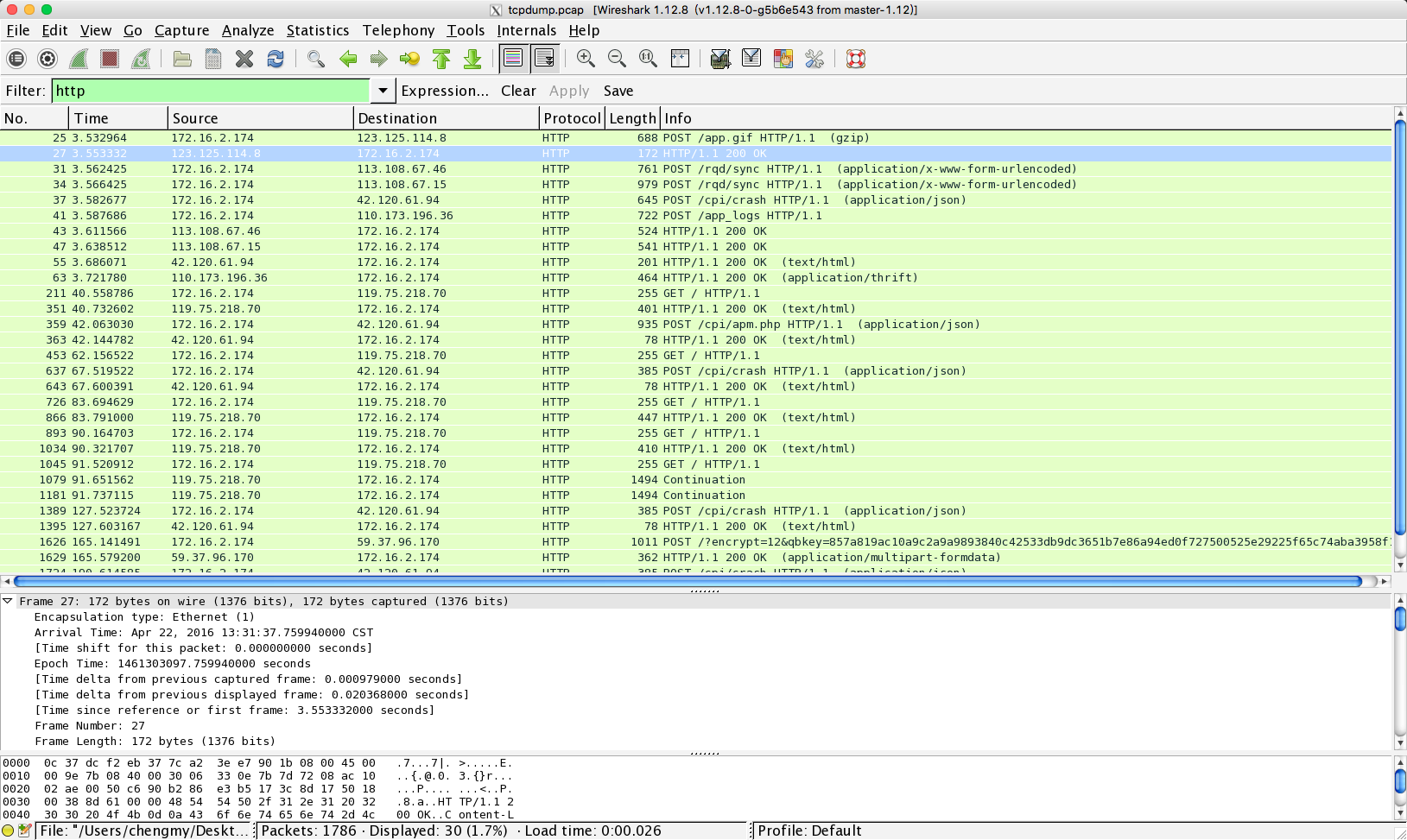Click the find packet magnifier icon
This screenshot has height=840, width=1407.
(316, 59)
